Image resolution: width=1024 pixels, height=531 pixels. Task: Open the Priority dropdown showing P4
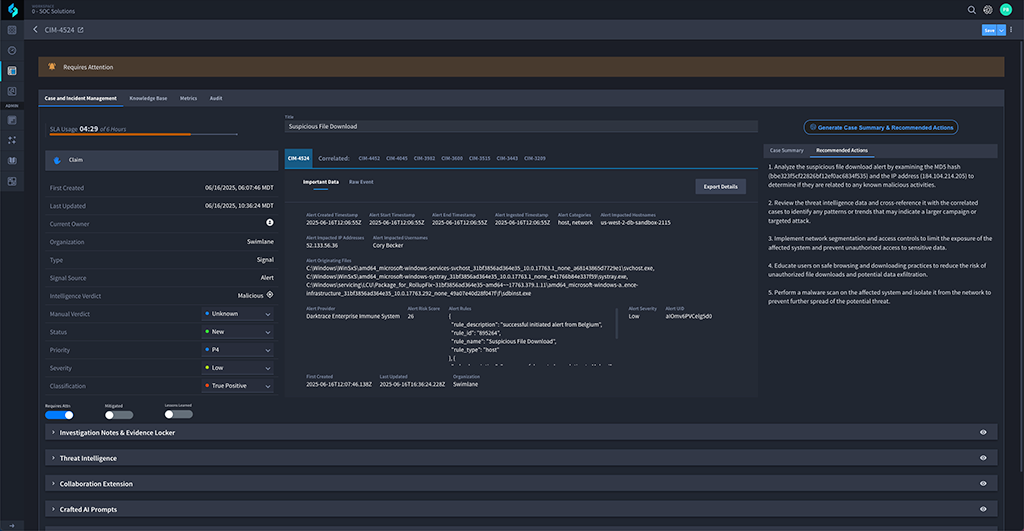coord(238,350)
